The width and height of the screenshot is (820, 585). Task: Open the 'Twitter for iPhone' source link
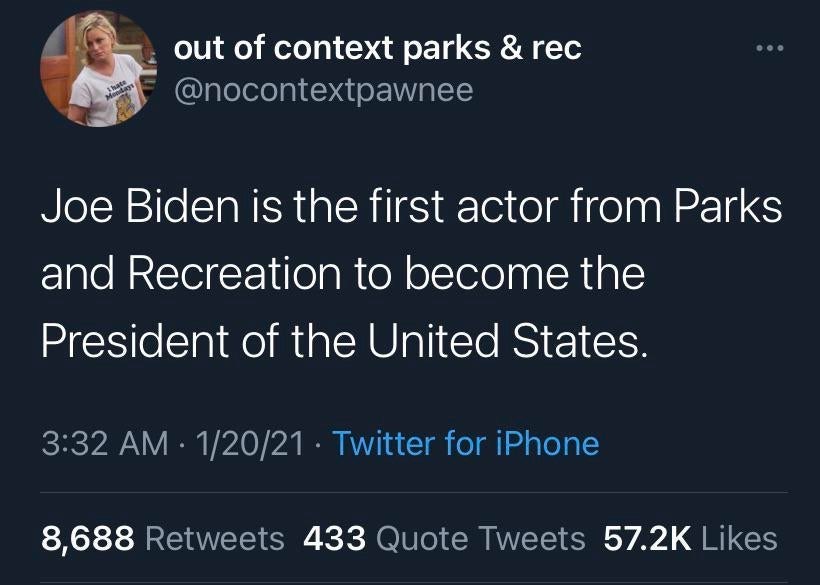coord(465,443)
